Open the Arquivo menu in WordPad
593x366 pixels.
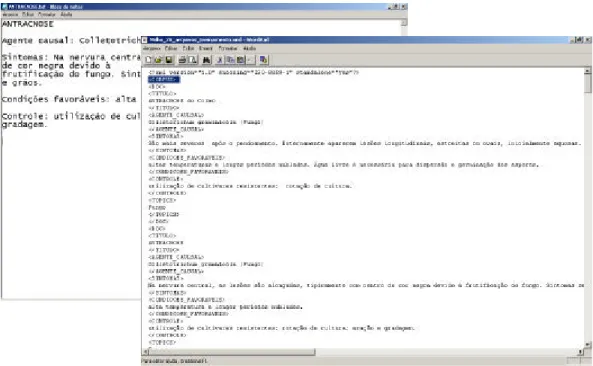pyautogui.click(x=152, y=48)
